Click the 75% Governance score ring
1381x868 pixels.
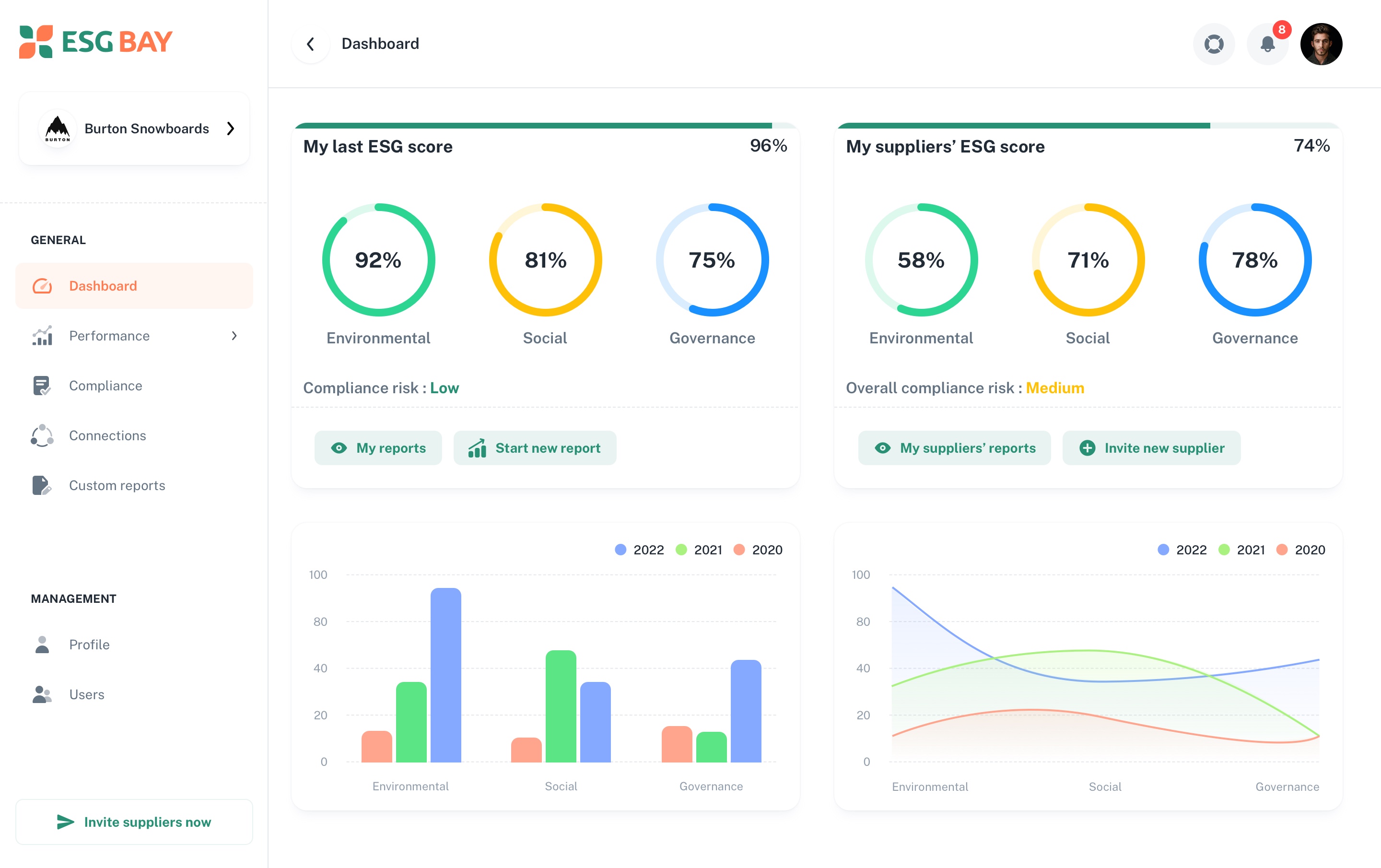coord(712,260)
